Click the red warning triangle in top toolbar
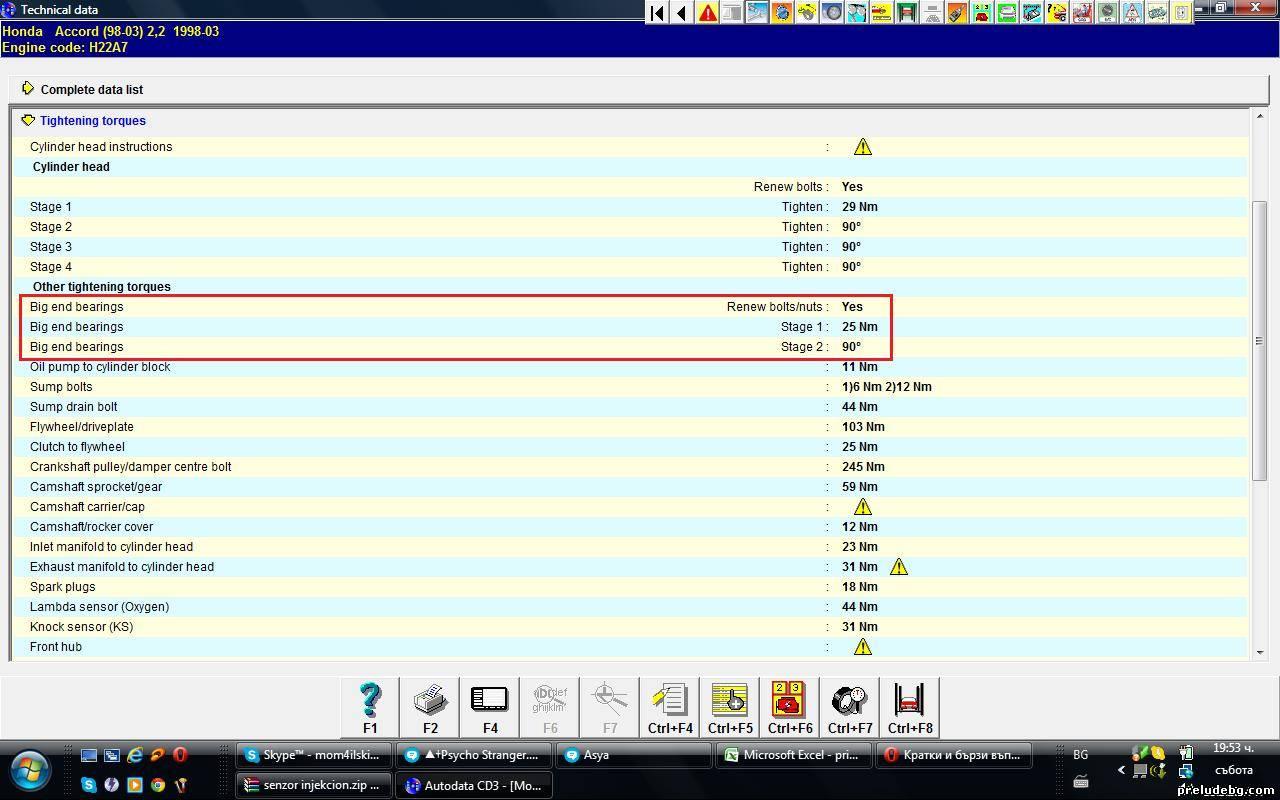Viewport: 1280px width, 800px height. pyautogui.click(x=708, y=13)
